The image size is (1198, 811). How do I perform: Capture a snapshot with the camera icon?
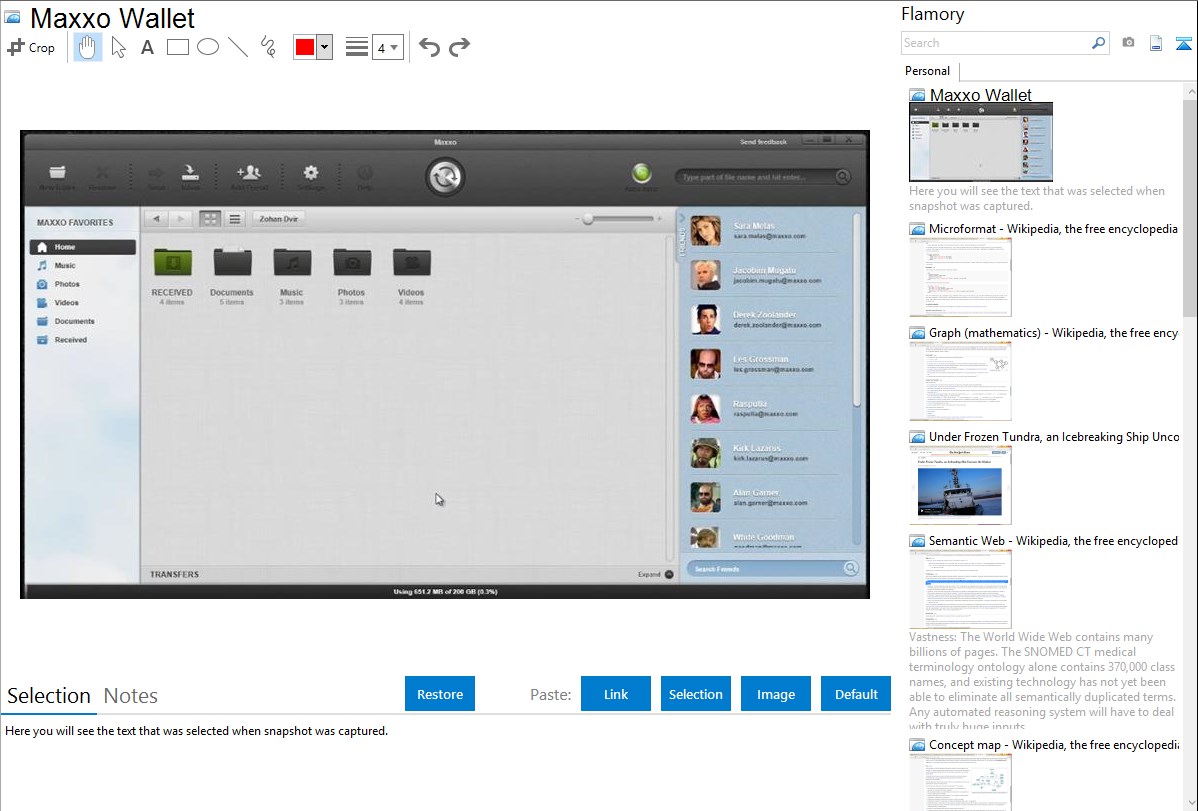1128,43
